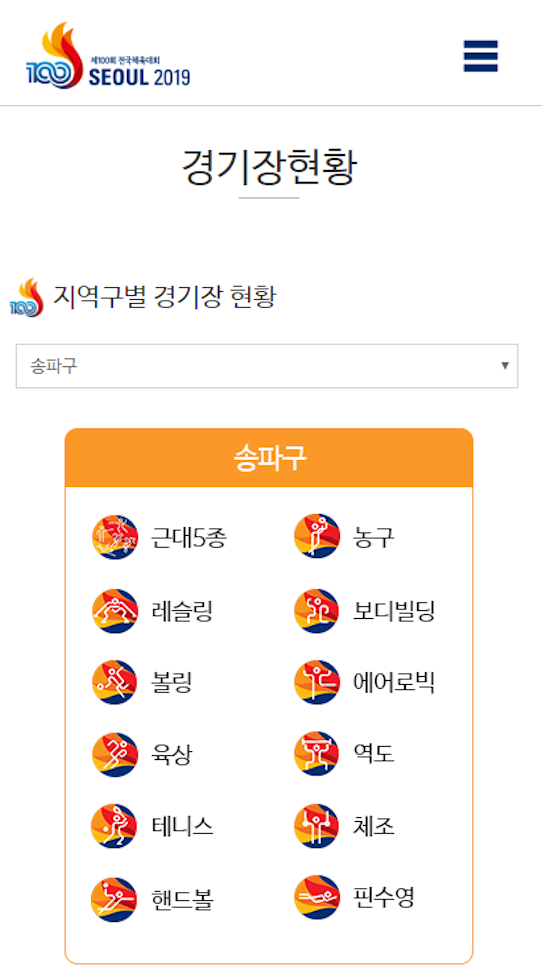Select the 송파구 orange card header

click(269, 458)
